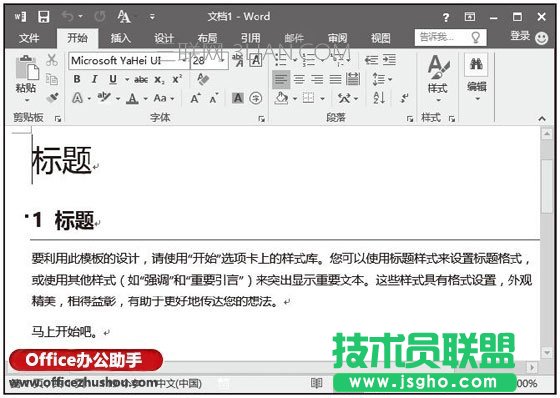560x398 pixels.
Task: Increase font size with A-up icon
Action: click(196, 98)
